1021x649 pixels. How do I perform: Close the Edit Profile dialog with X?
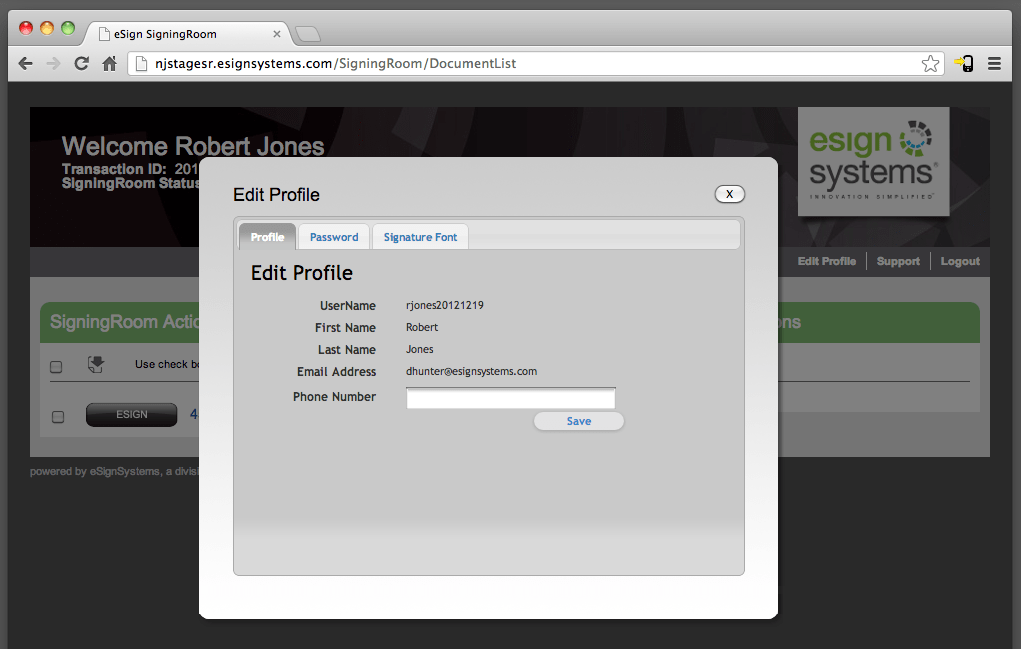point(729,194)
